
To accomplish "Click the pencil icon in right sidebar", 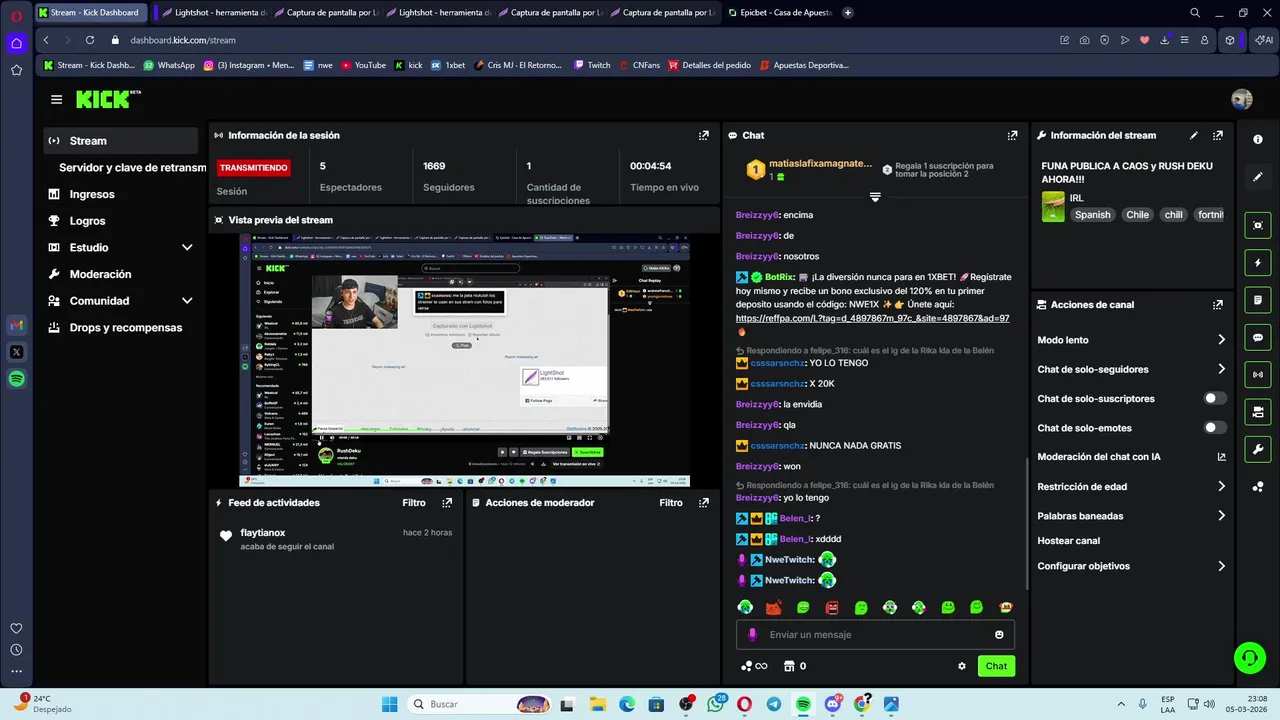I will (1258, 177).
